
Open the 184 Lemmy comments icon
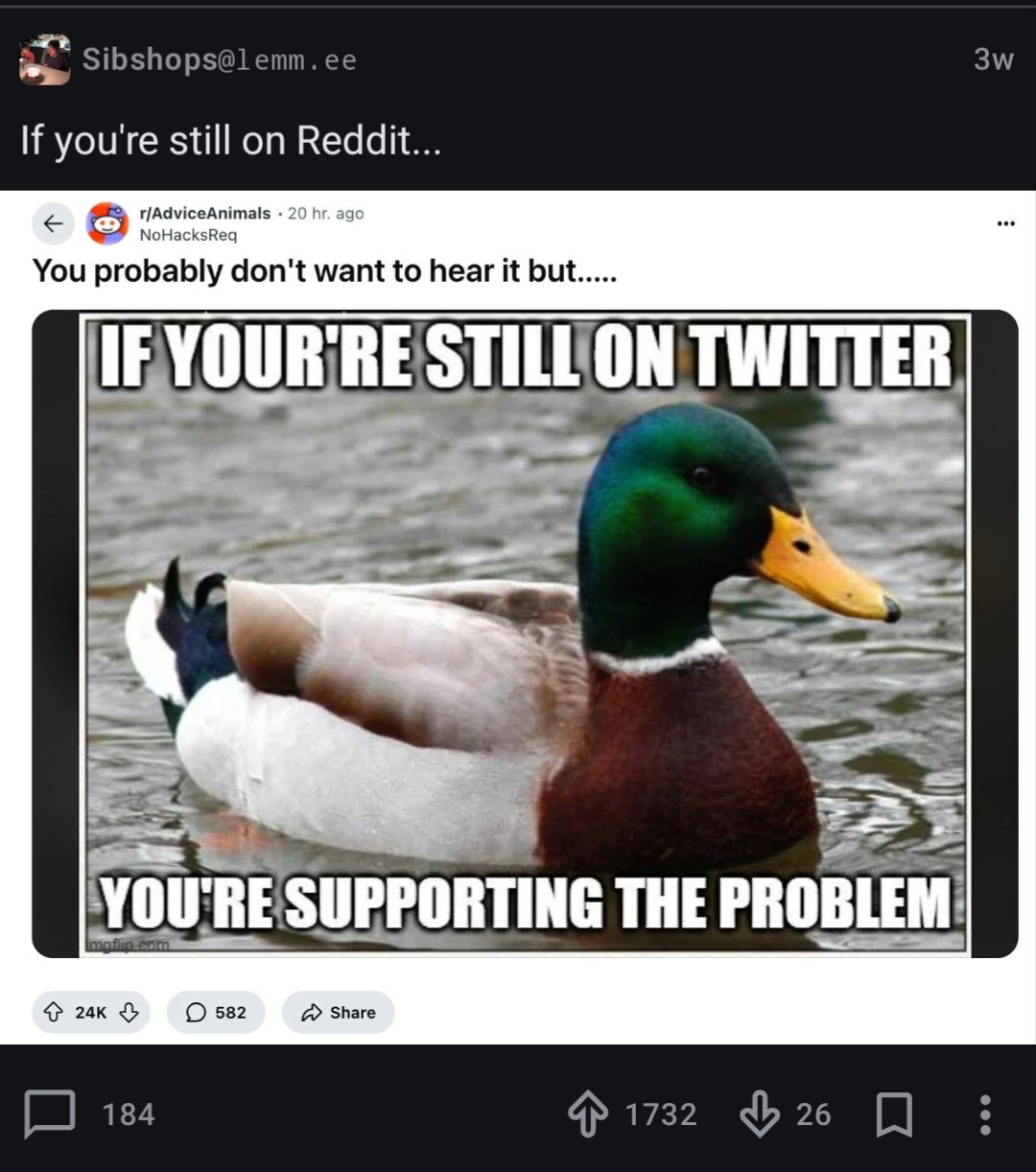pyautogui.click(x=49, y=1113)
